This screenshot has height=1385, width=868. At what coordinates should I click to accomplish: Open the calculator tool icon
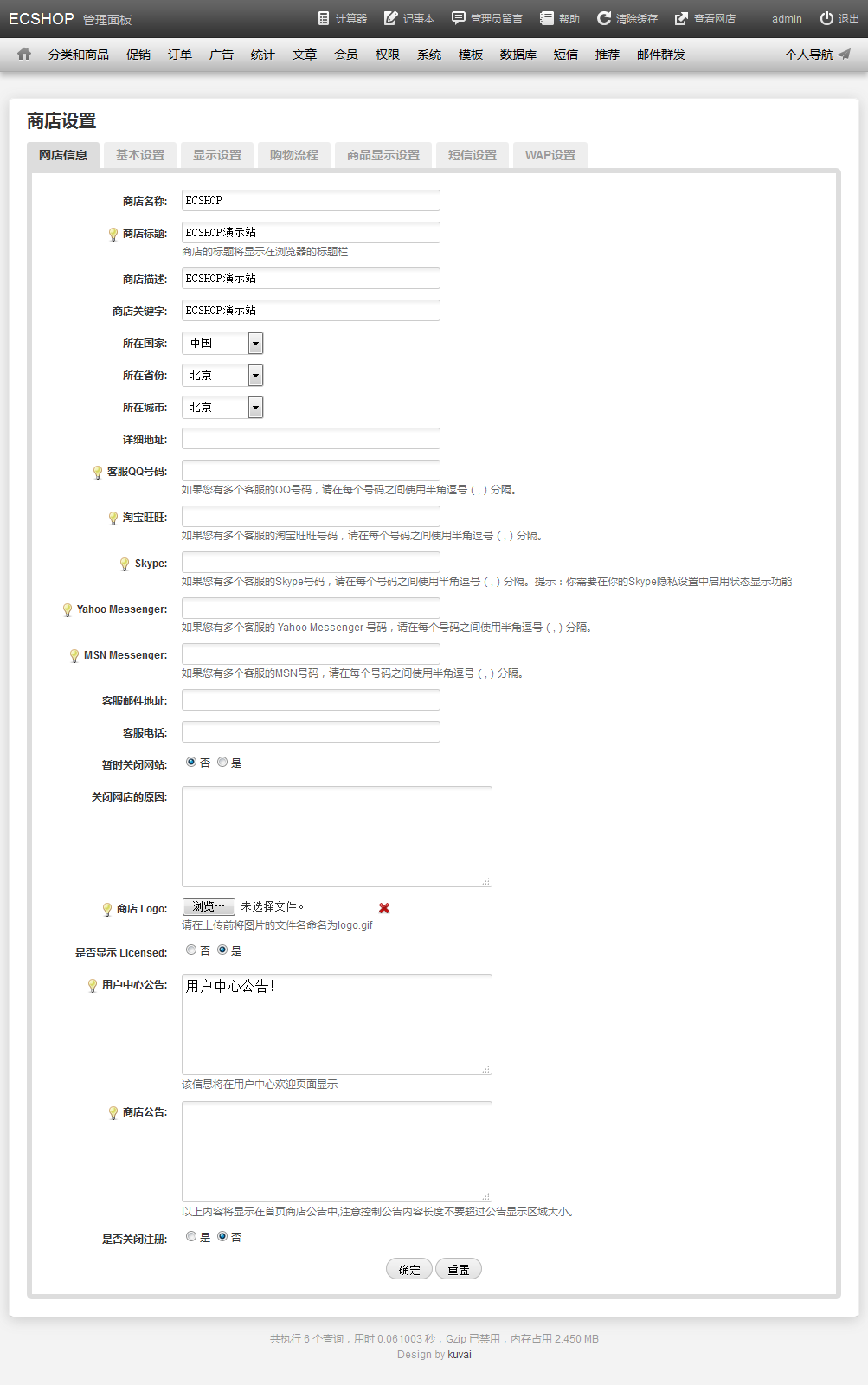[x=324, y=18]
